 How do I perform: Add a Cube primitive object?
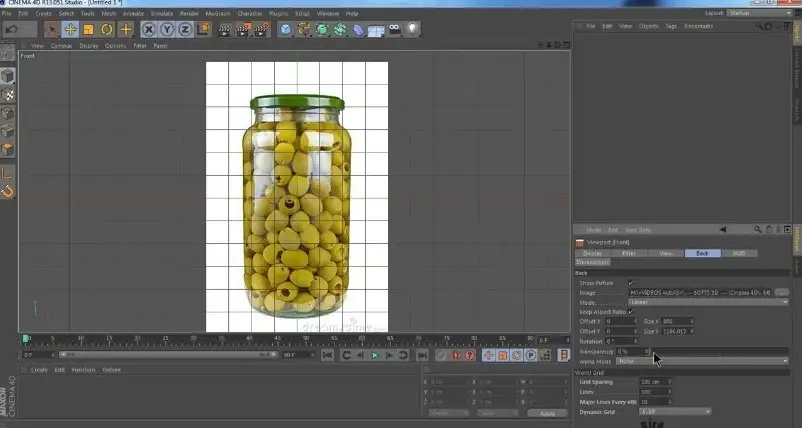click(286, 29)
